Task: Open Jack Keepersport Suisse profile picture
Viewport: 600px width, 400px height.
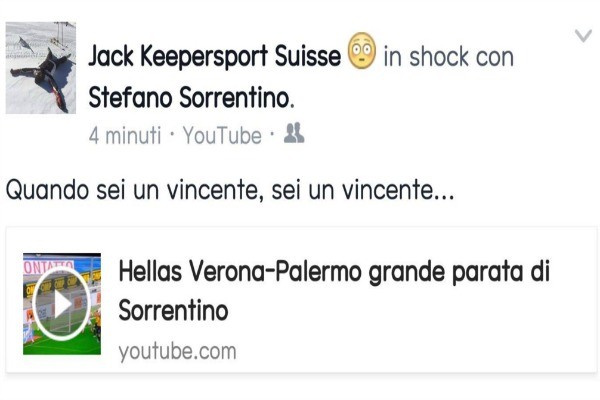Action: [x=41, y=68]
